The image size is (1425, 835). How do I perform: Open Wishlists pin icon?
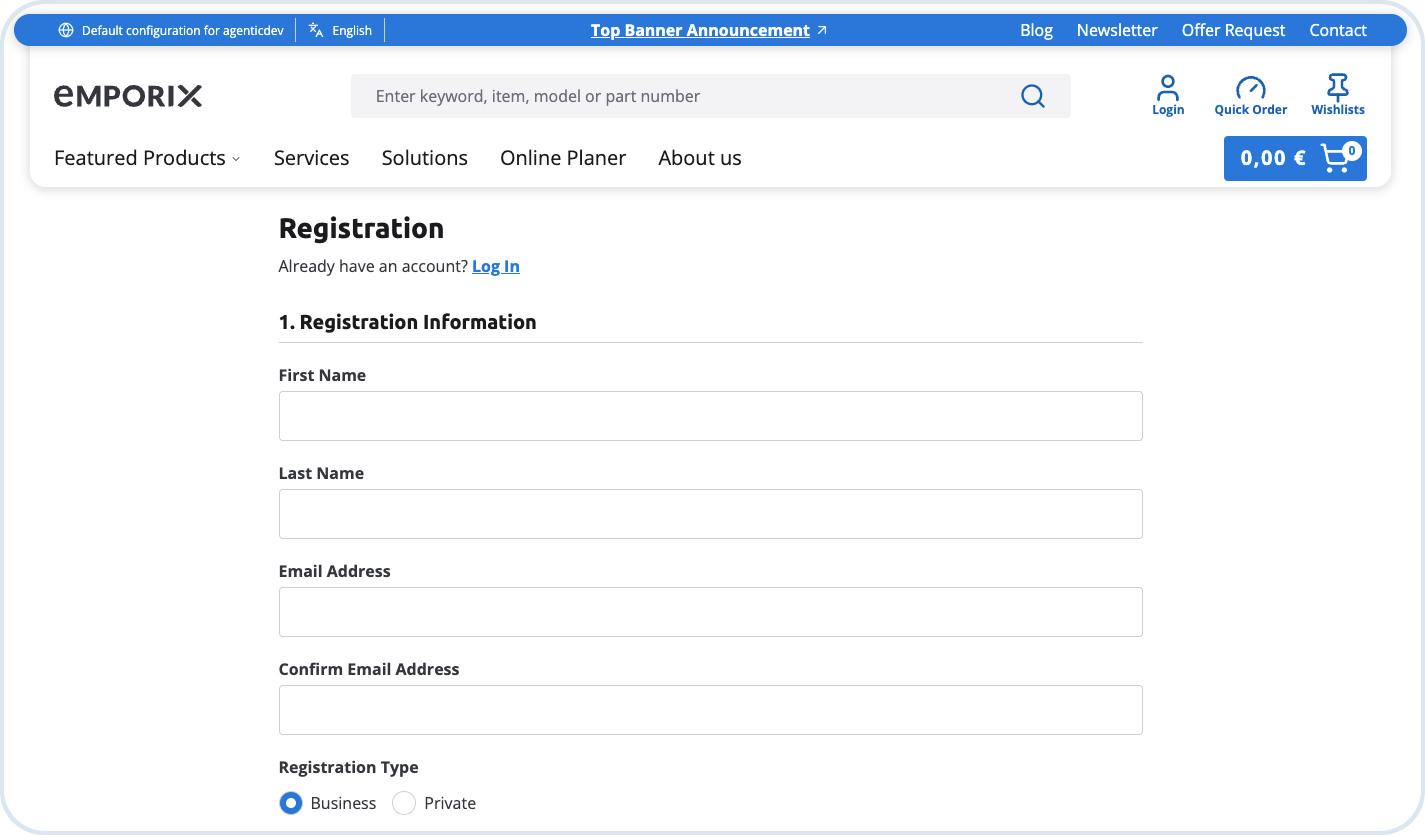1337,88
